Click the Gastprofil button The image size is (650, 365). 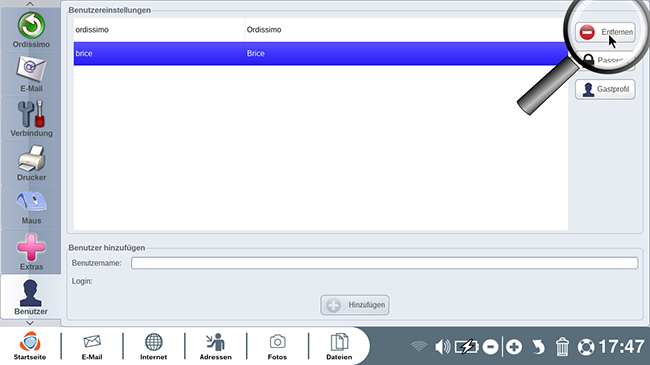click(x=605, y=89)
